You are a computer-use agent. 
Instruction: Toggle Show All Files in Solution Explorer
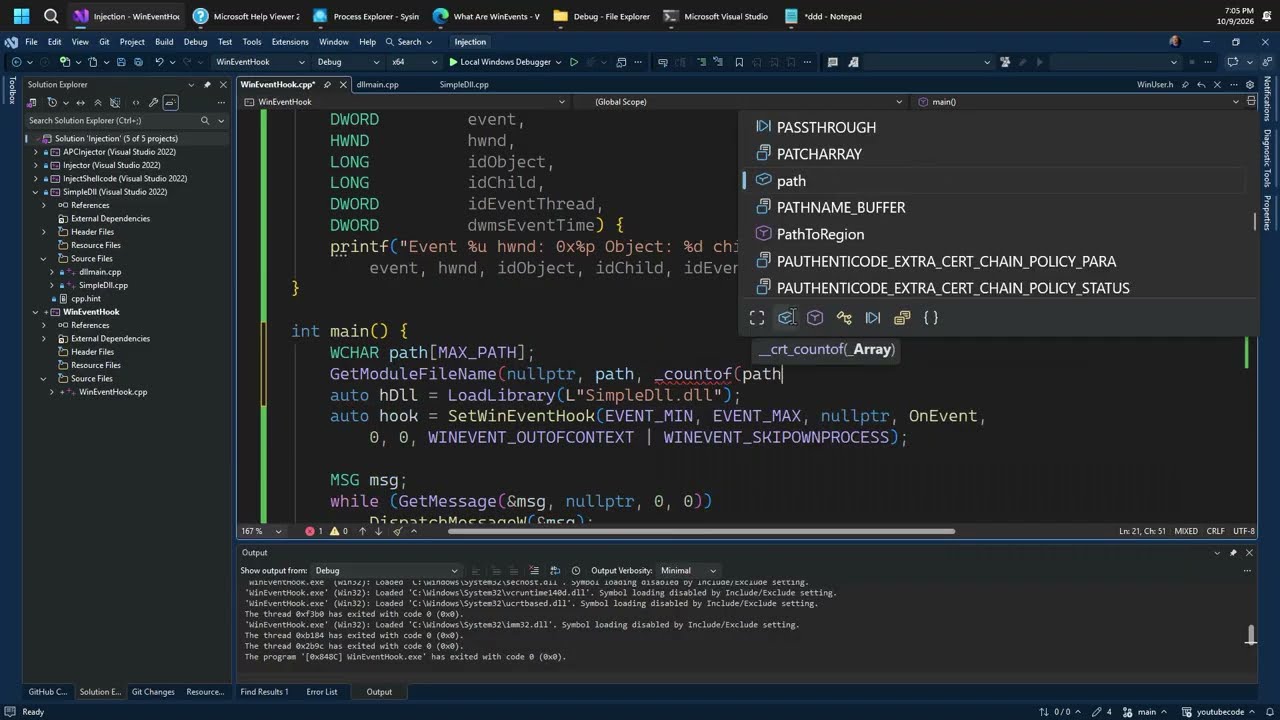(x=115, y=102)
